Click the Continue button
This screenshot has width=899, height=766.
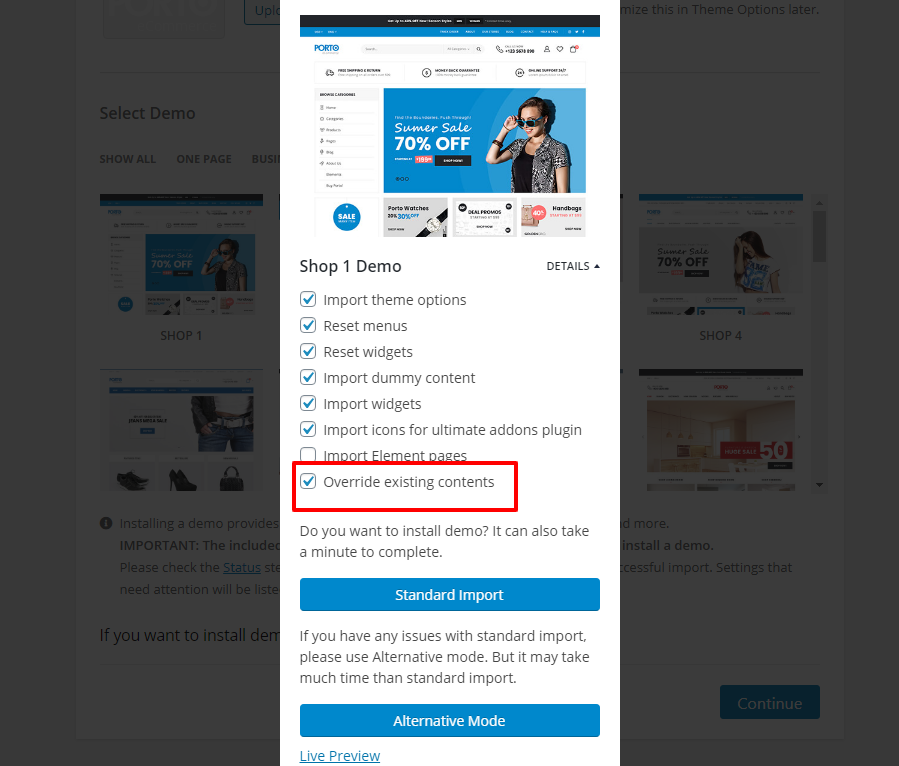(x=769, y=702)
